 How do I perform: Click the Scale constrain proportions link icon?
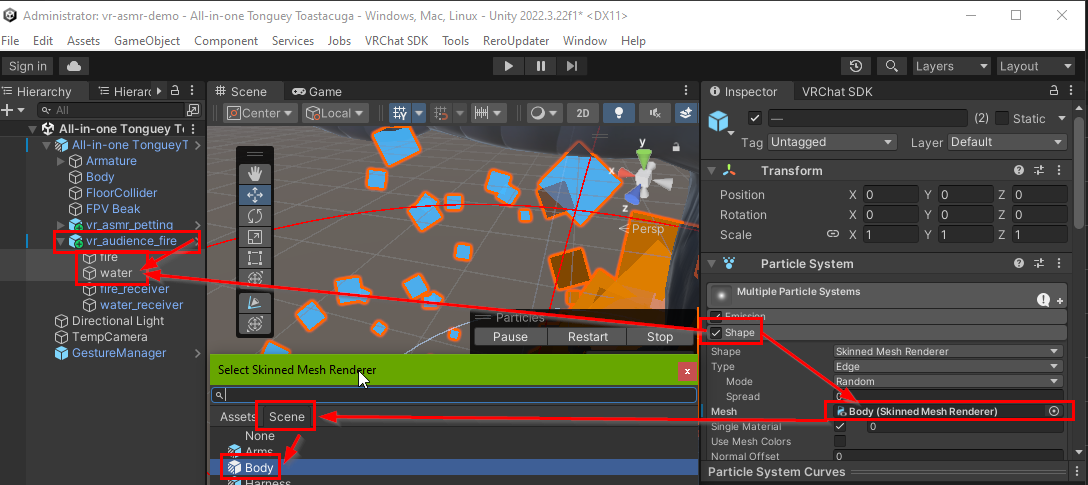click(833, 235)
